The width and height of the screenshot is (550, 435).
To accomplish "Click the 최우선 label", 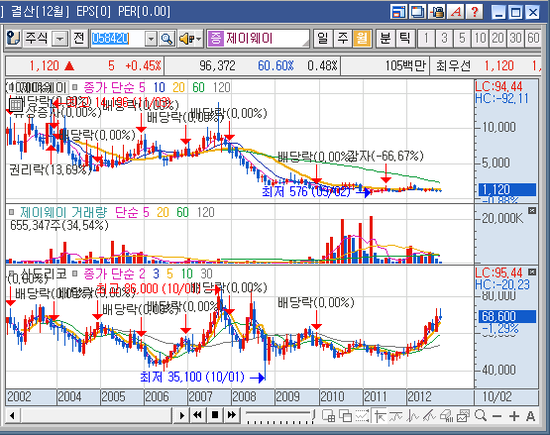I will 453,66.
